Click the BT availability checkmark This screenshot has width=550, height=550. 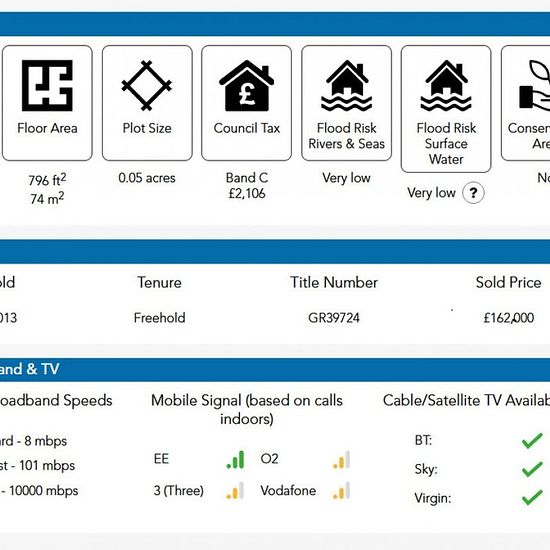[532, 441]
